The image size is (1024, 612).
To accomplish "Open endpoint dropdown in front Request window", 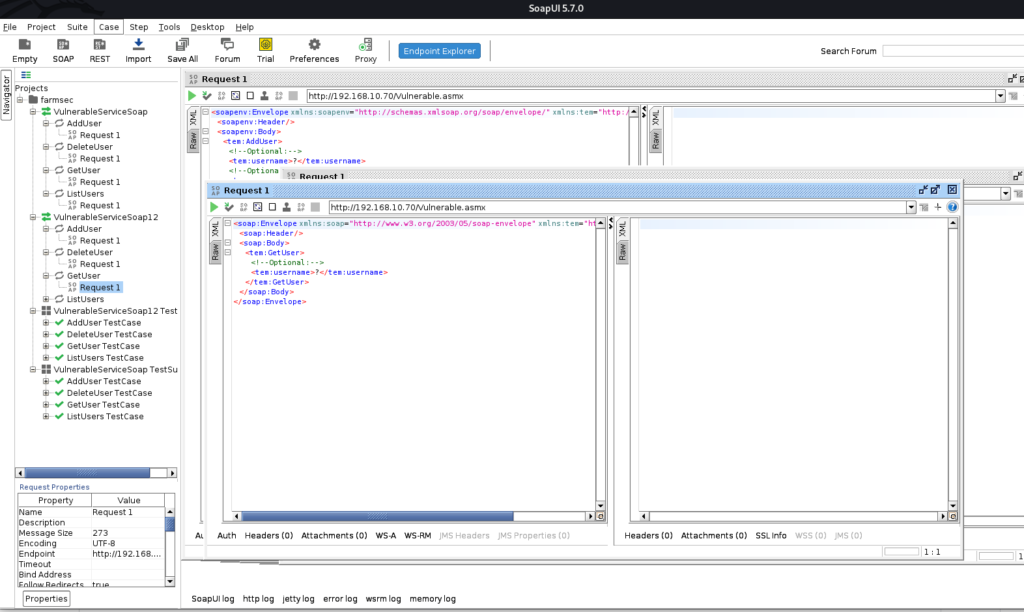I will click(911, 207).
